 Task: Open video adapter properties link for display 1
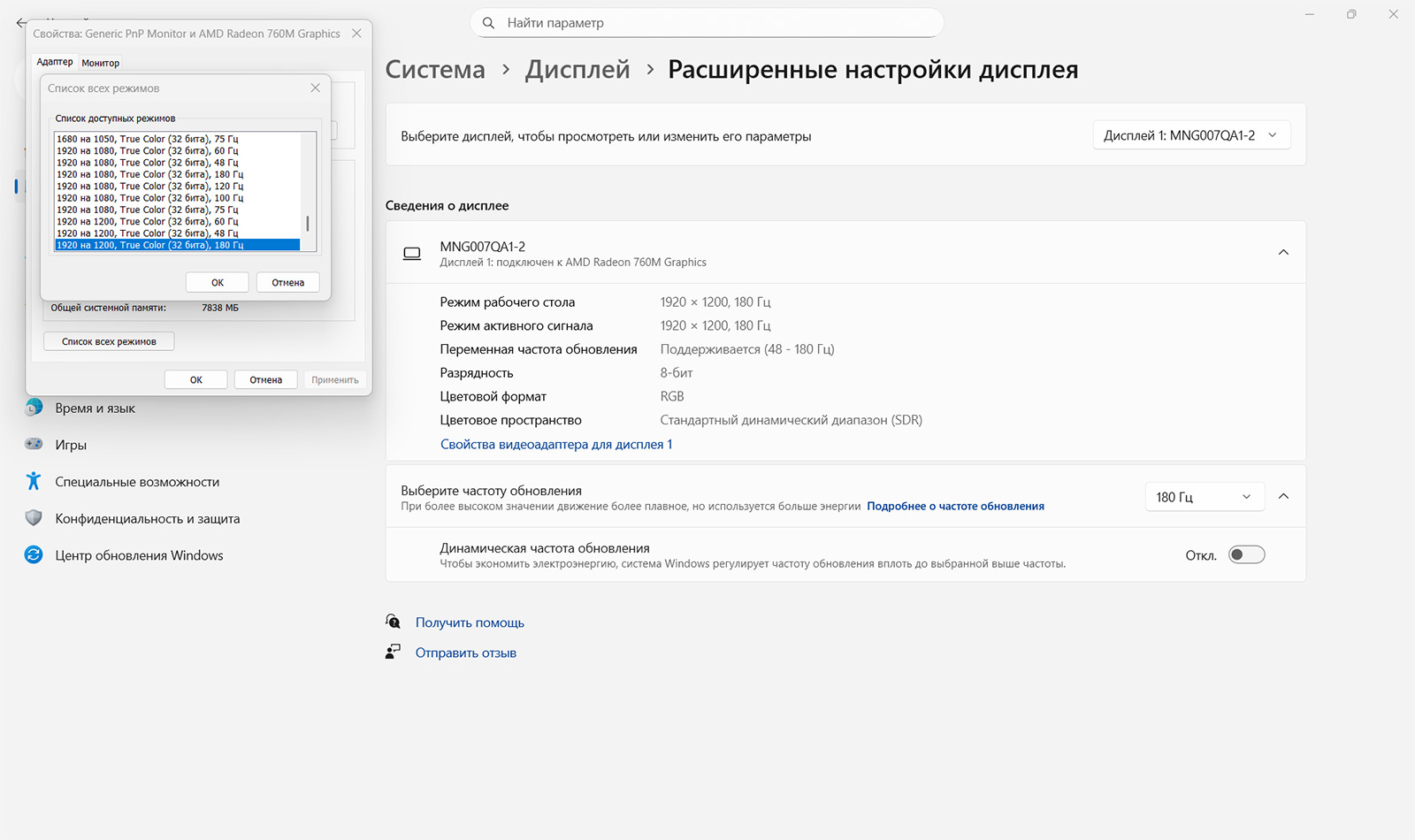[555, 444]
